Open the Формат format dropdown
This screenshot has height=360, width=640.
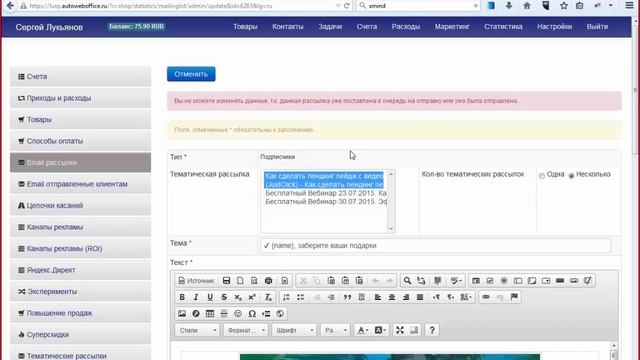click(246, 330)
